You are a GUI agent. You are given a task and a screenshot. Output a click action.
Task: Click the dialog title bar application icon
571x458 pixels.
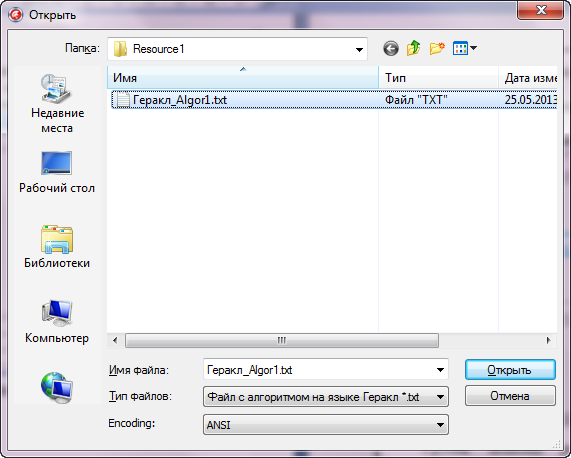click(x=16, y=15)
